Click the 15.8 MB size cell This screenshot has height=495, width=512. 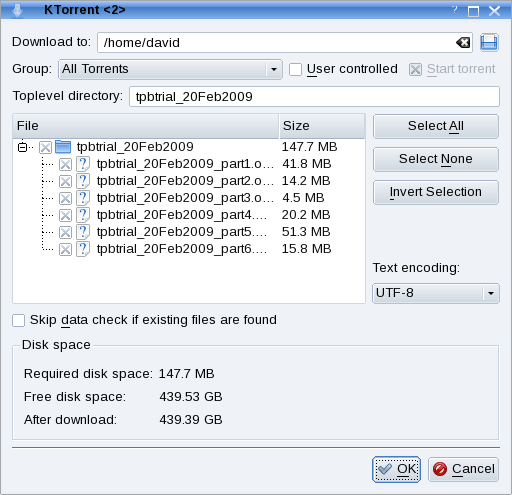click(x=306, y=249)
